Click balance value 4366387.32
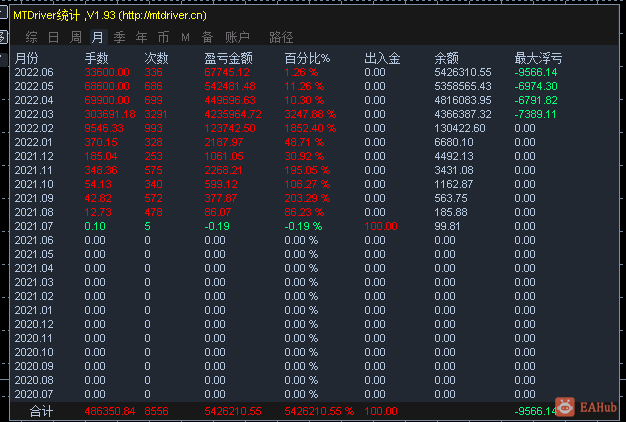 coord(463,114)
